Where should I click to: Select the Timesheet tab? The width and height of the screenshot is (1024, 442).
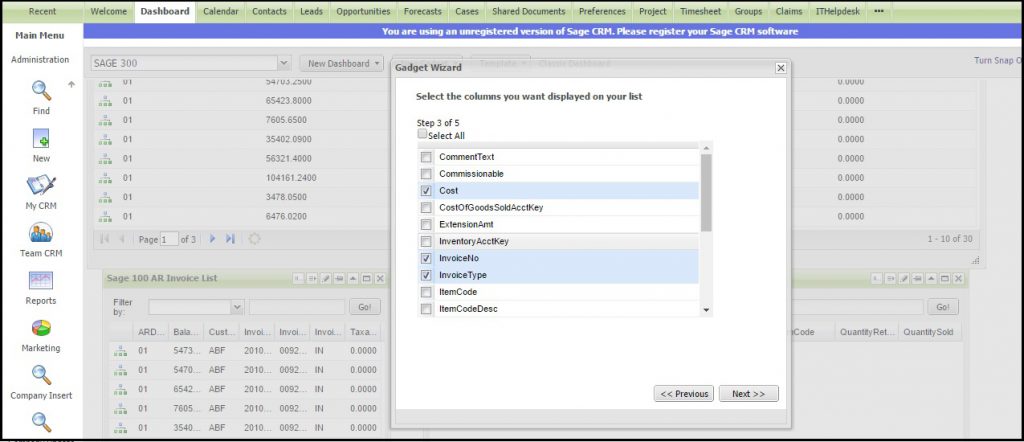(x=699, y=11)
